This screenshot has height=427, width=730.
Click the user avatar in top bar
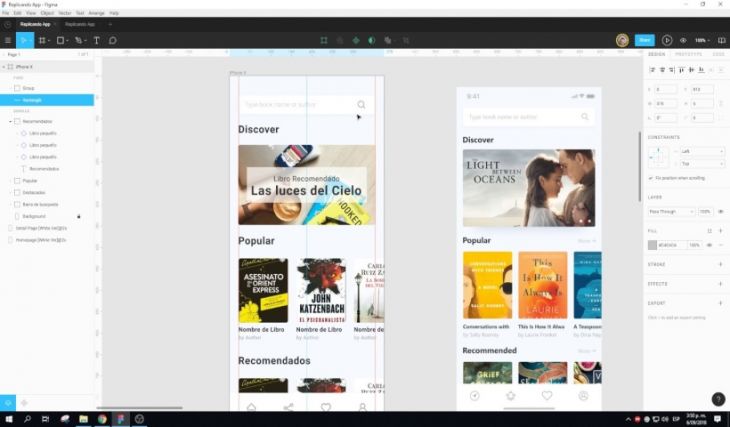(x=622, y=41)
